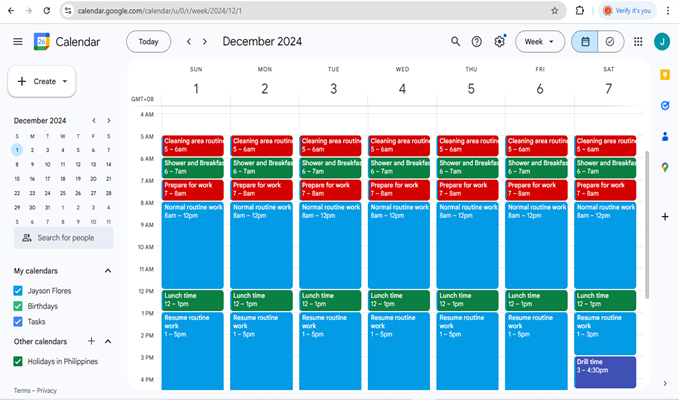Open the Settings gear menu
The height and width of the screenshot is (400, 679).
coord(499,41)
